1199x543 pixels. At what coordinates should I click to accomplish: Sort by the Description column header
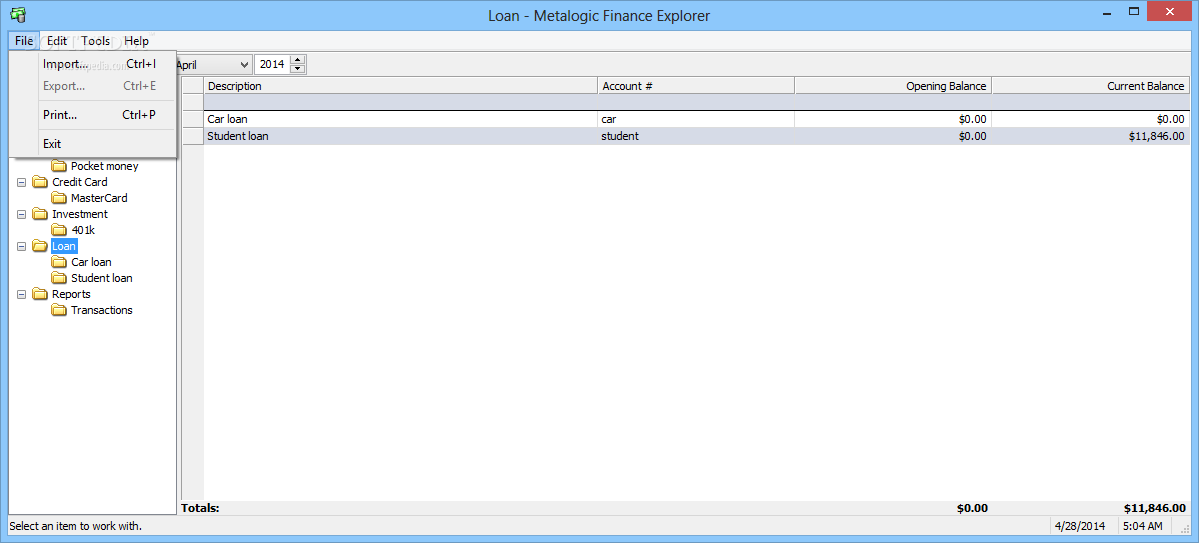[401, 86]
